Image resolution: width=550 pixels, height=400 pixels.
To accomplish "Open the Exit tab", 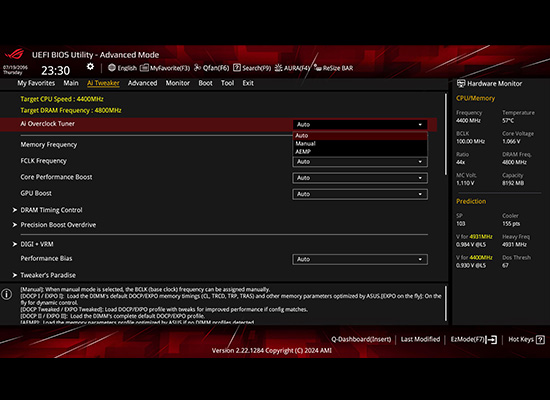I will tap(248, 83).
